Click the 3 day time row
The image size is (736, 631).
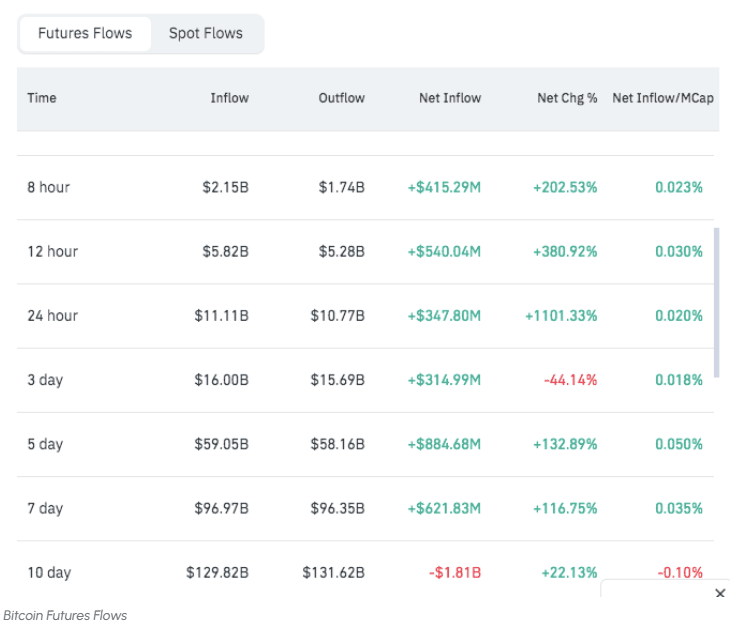pyautogui.click(x=45, y=380)
